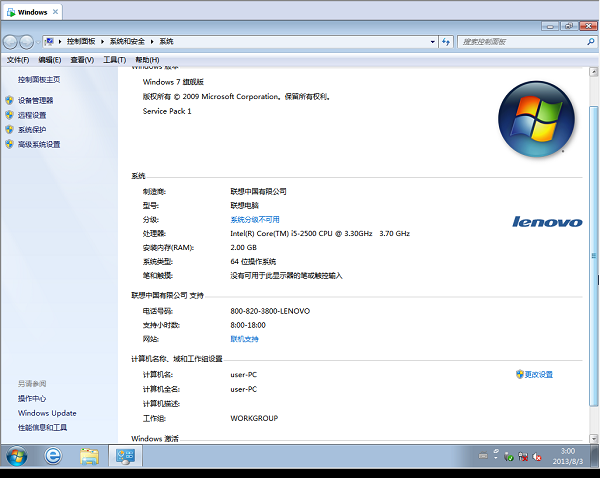This screenshot has height=478, width=600.
Task: Open the 文件(F) menu
Action: point(18,60)
